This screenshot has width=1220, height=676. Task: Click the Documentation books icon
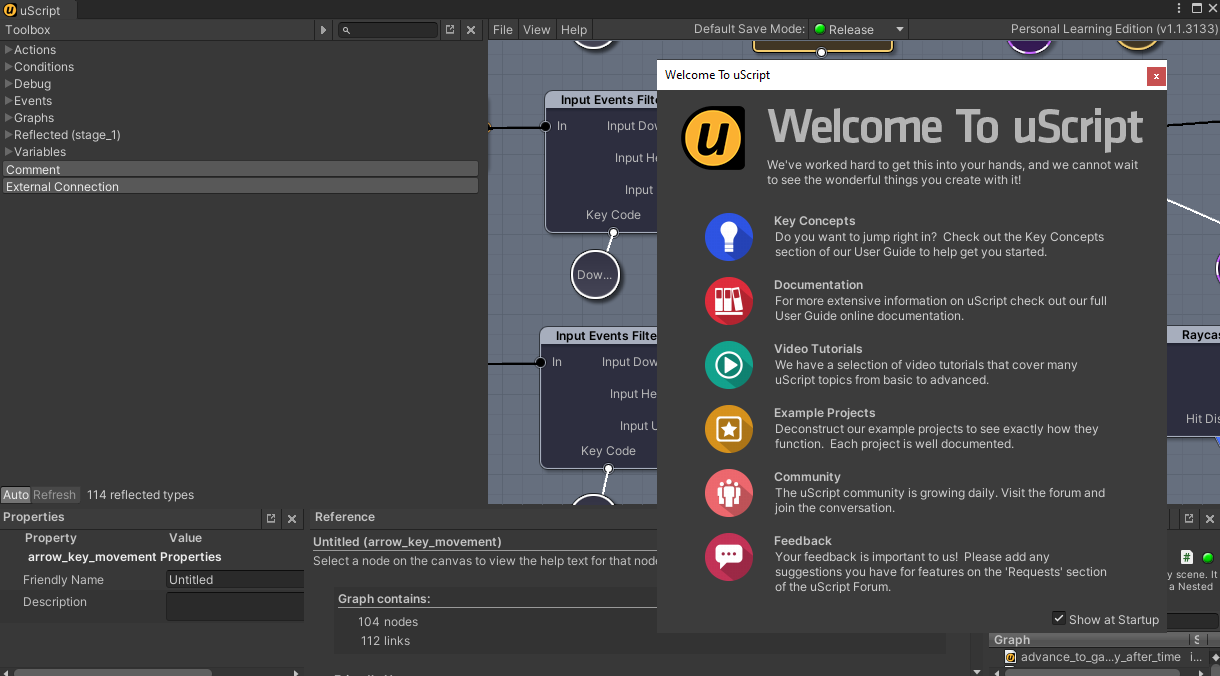(x=729, y=301)
